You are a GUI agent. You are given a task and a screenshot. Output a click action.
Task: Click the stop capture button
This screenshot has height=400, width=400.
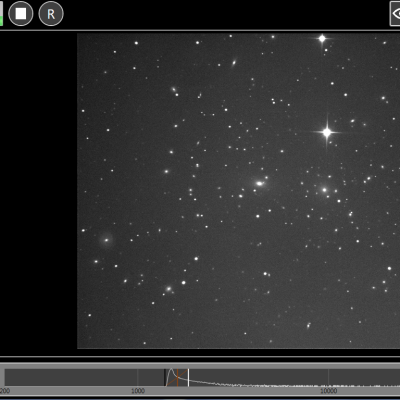point(21,14)
